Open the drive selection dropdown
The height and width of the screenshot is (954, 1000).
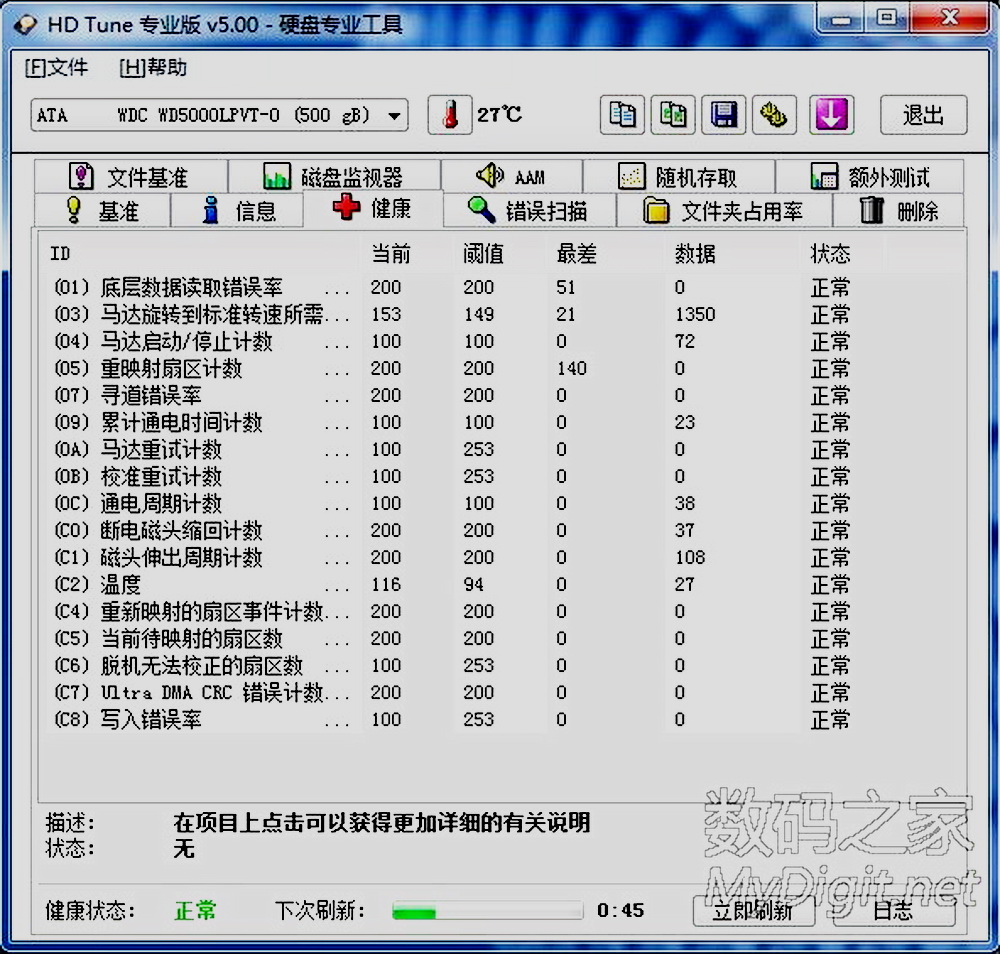(x=219, y=115)
